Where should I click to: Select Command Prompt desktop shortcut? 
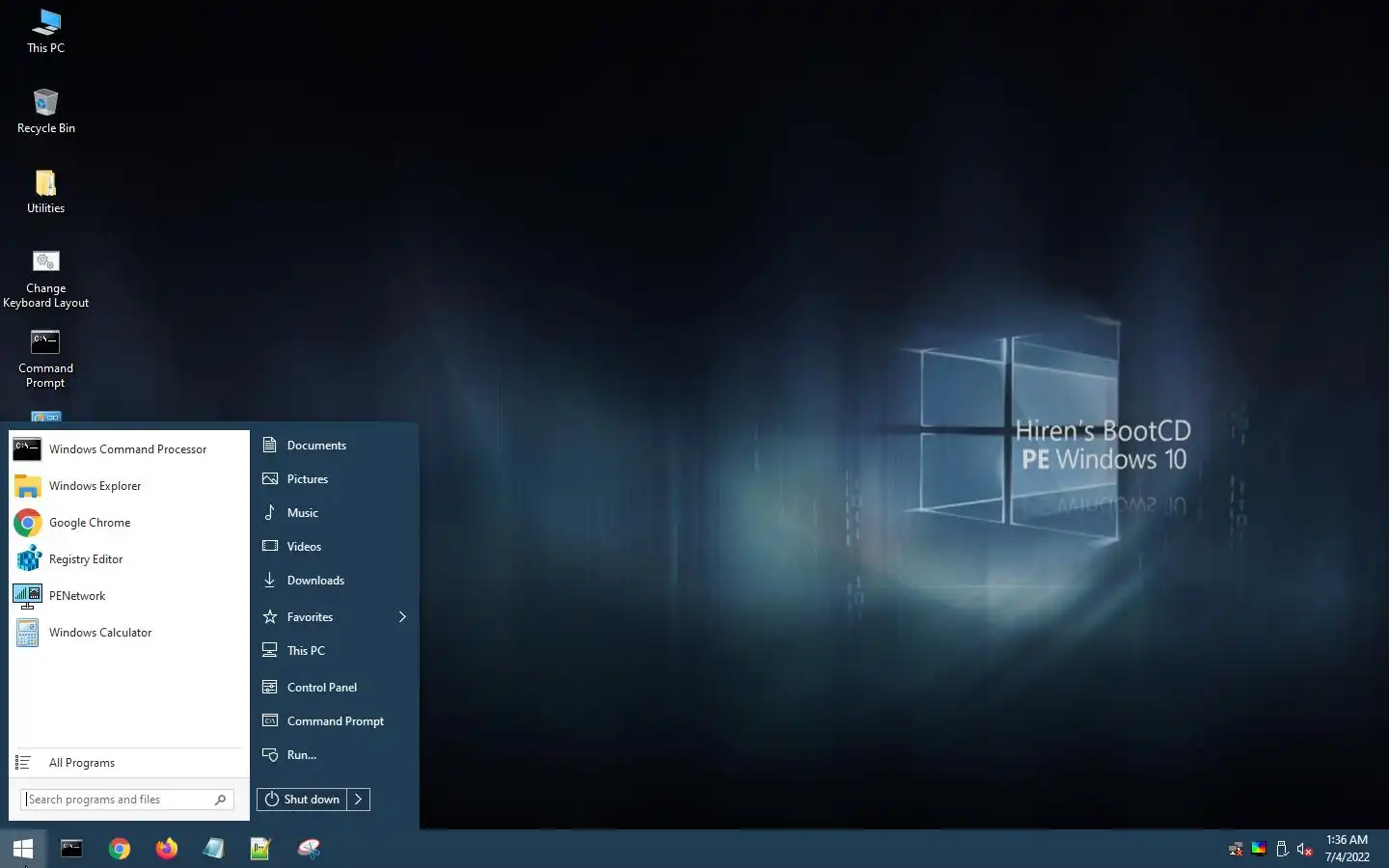click(x=45, y=359)
